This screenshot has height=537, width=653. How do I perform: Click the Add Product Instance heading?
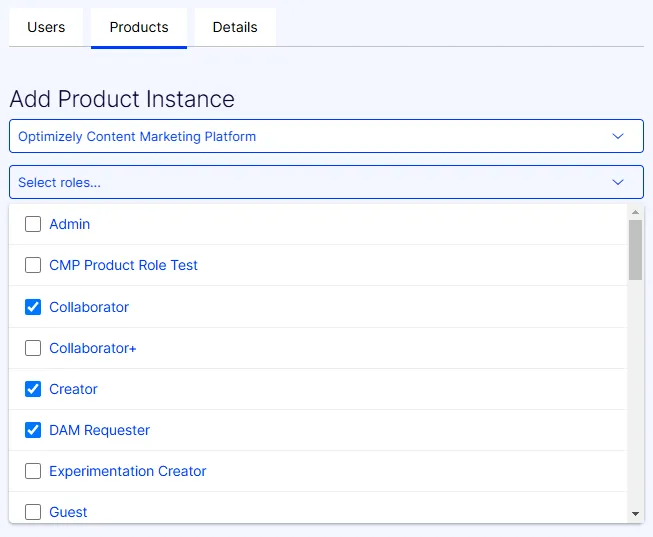[122, 99]
